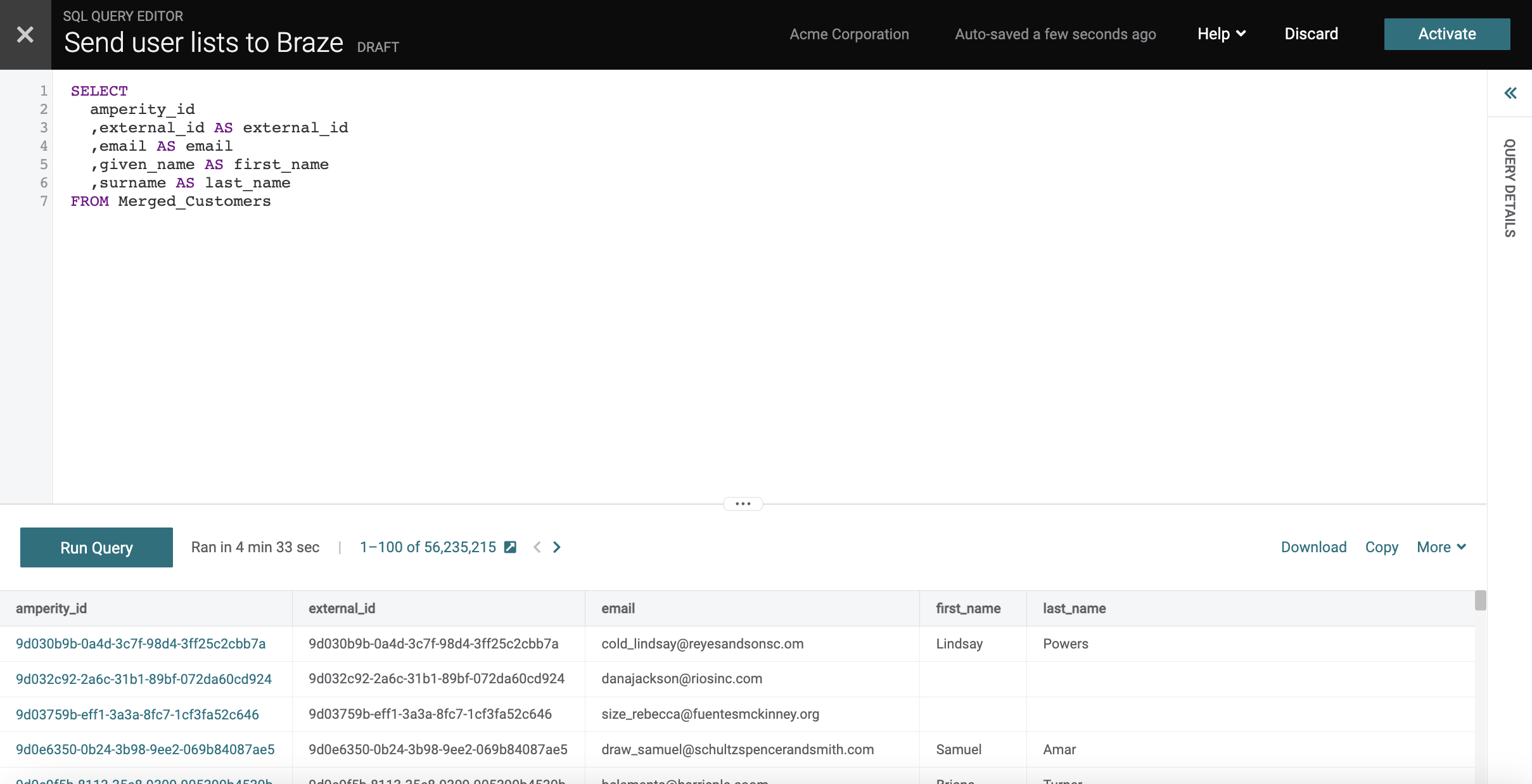Open Amperity ID 9d0e6350-0b24-3b98-9ee2-069b84087ae5 link

145,750
